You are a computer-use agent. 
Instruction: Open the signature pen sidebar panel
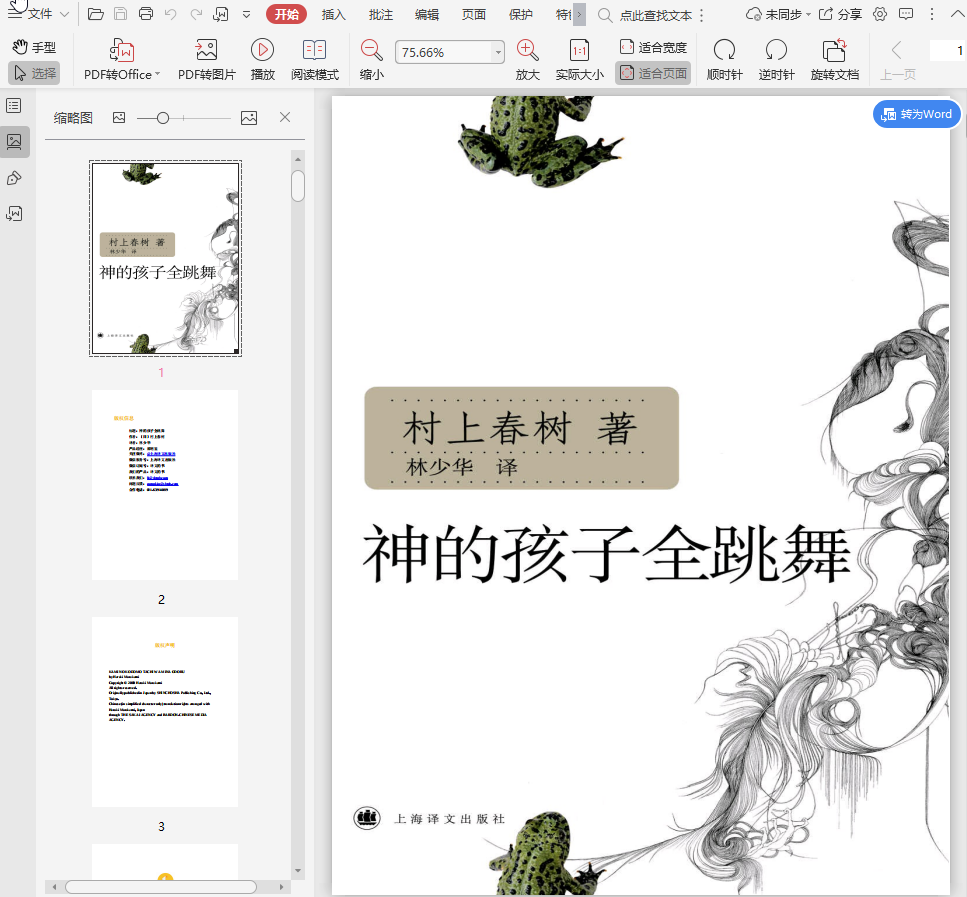click(14, 178)
